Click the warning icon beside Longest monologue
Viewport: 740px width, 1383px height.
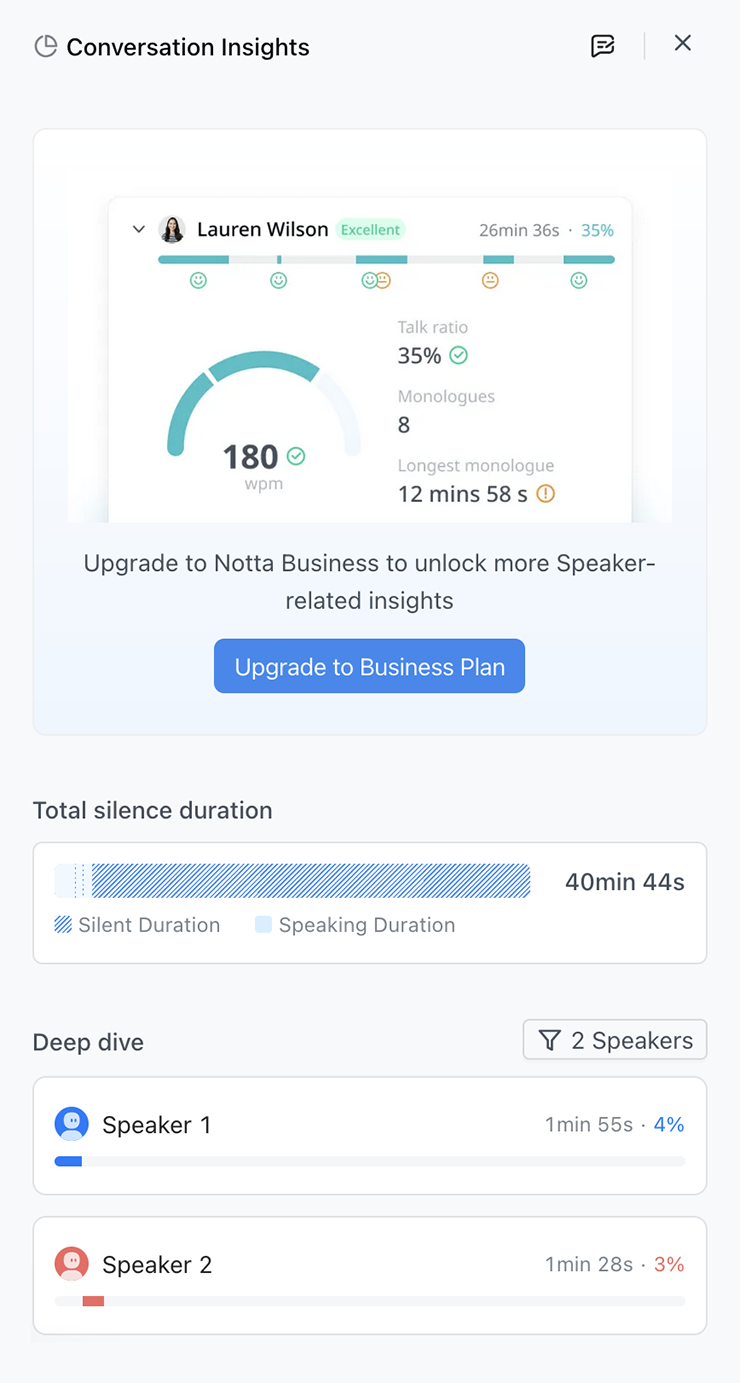tap(546, 494)
